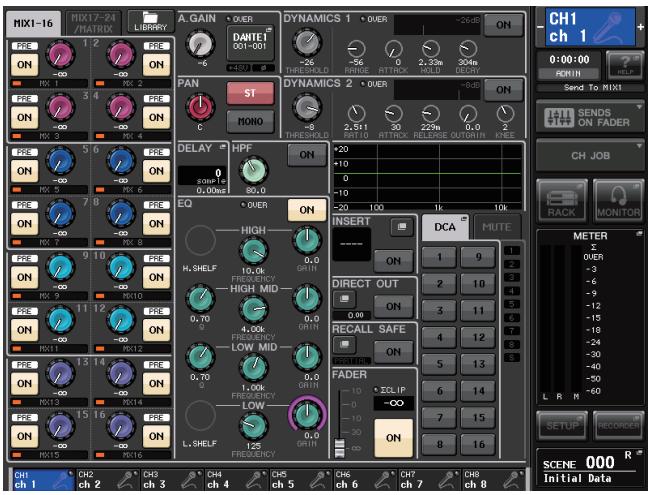Image resolution: width=651 pixels, height=495 pixels.
Task: Select the HPF frequency knob
Action: click(x=254, y=170)
